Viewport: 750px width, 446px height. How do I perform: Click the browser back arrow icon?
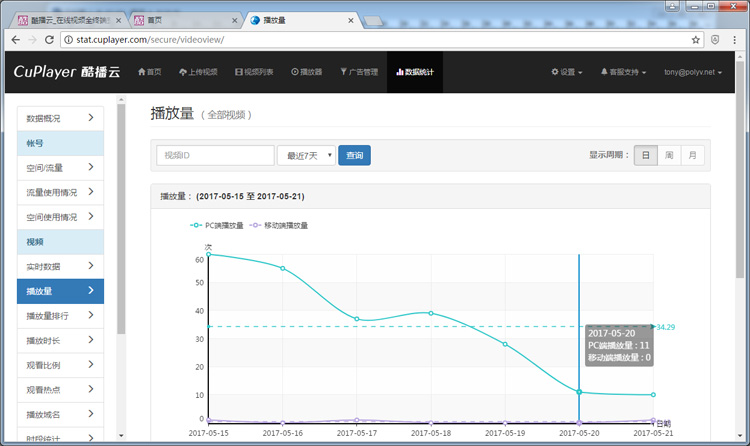[14, 40]
